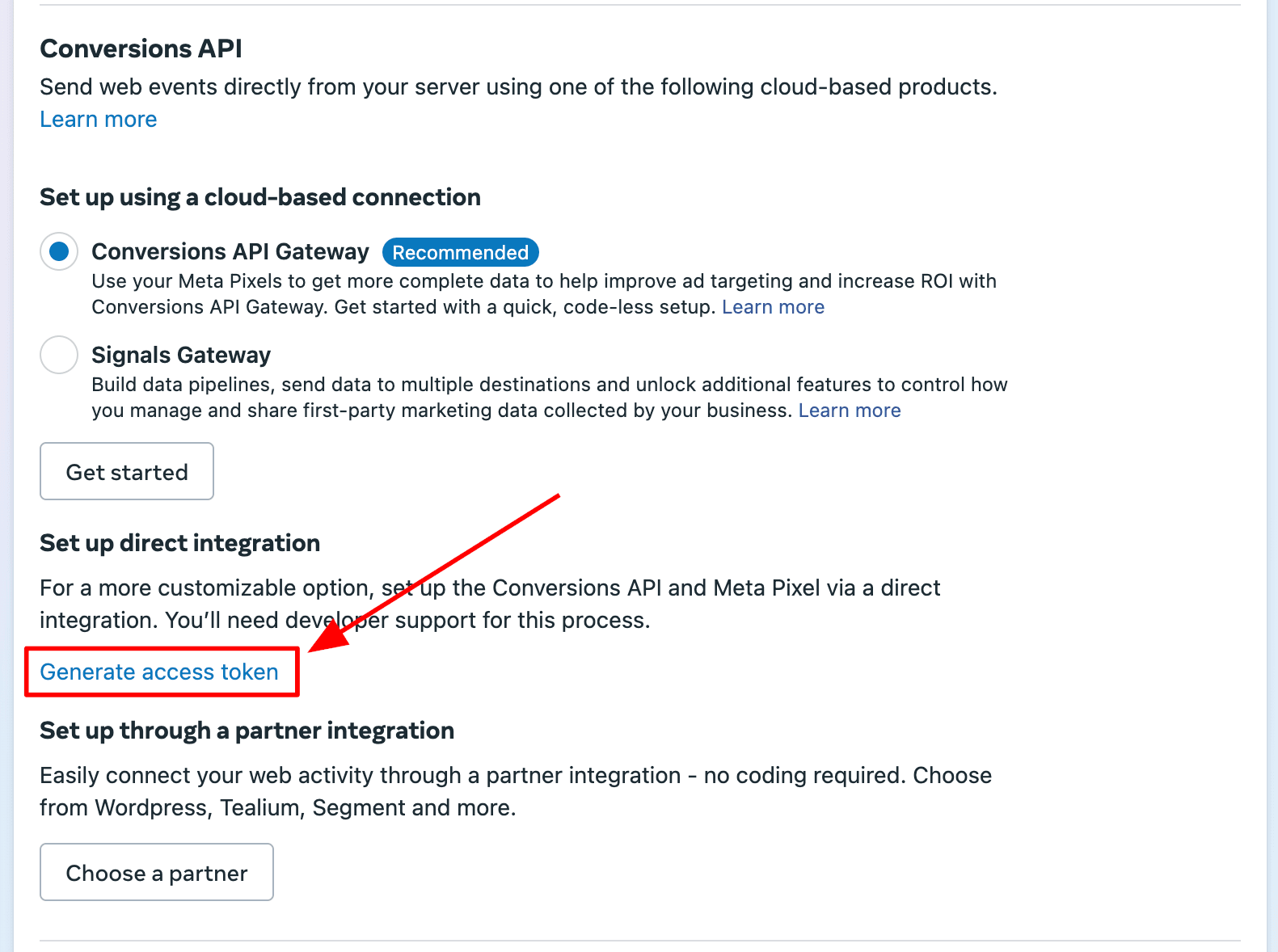
Task: Click the partner integration heading
Action: point(247,731)
